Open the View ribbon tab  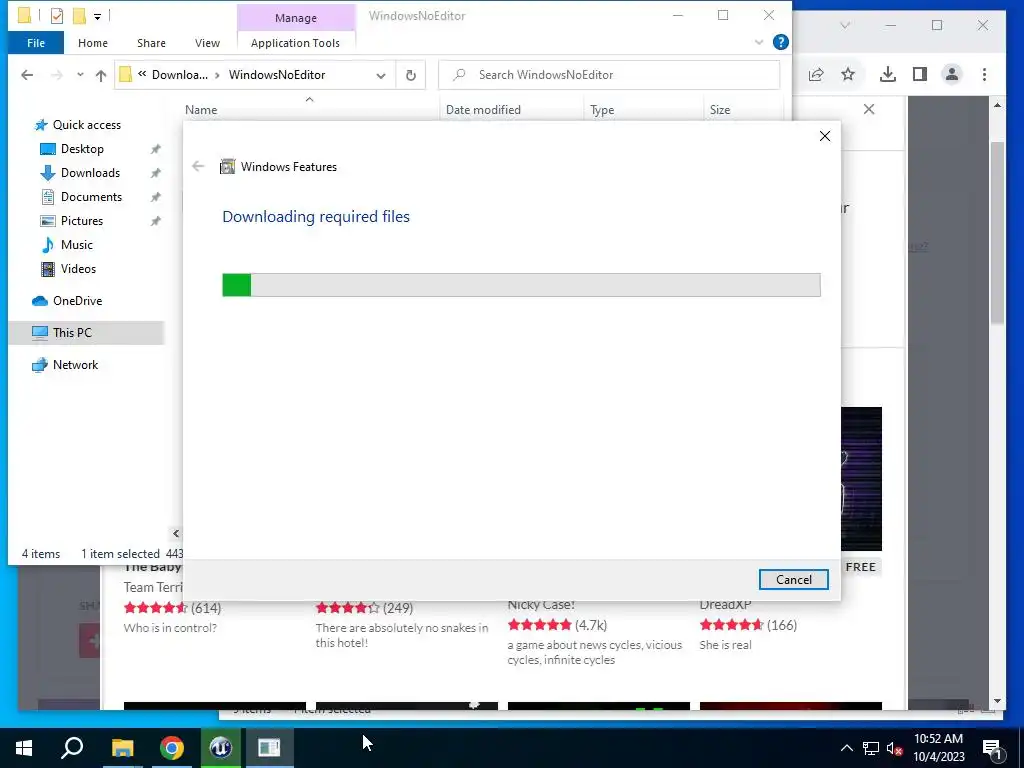coord(207,43)
